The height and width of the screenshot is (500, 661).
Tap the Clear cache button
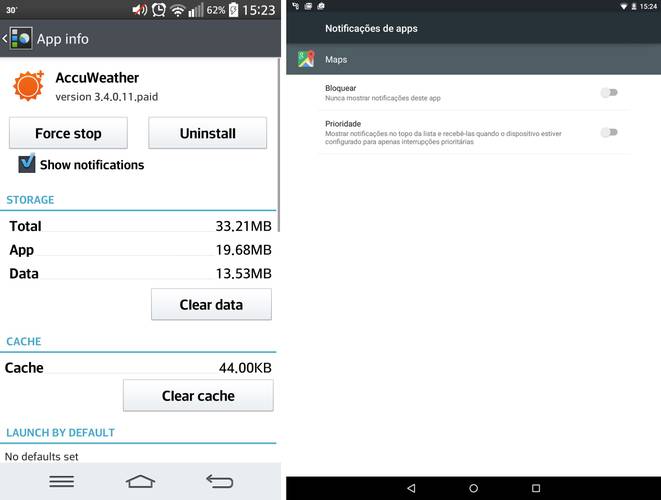click(x=198, y=395)
